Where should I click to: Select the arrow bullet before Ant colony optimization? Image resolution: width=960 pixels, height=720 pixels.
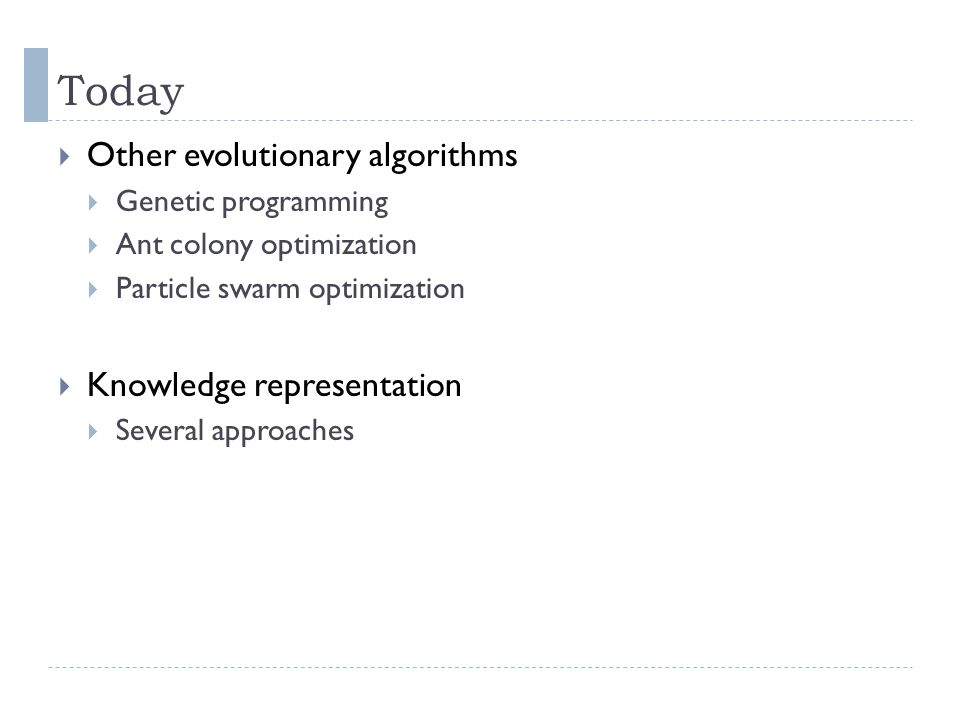[92, 246]
